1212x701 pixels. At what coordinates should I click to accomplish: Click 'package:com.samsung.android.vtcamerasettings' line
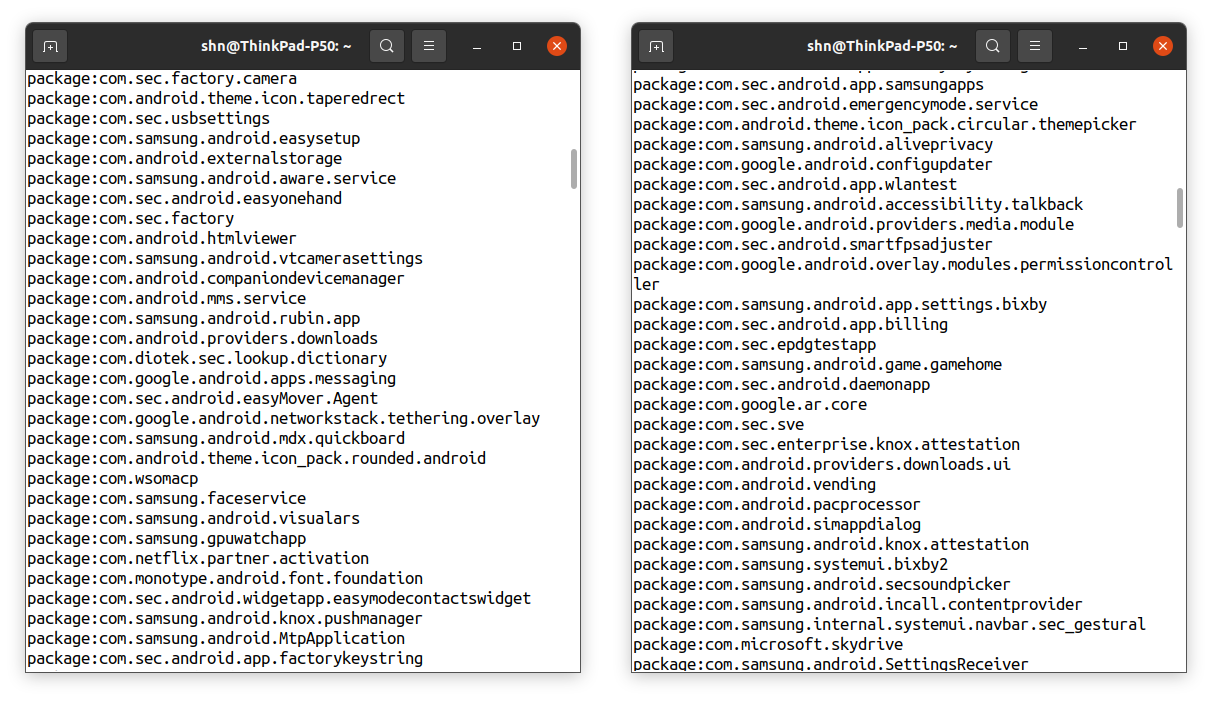[225, 258]
